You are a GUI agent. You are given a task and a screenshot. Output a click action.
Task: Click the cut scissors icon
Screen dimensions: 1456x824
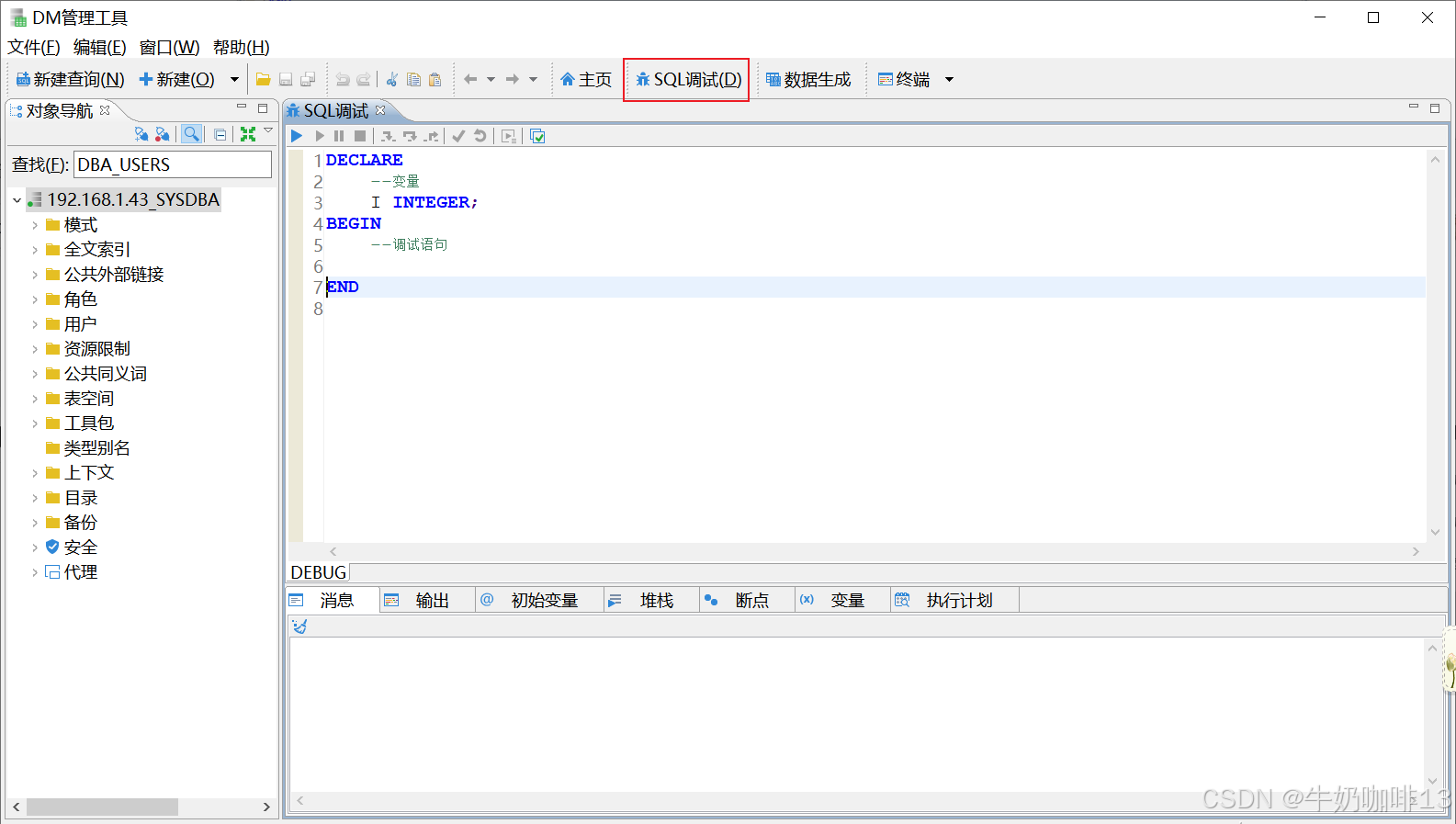click(x=392, y=80)
